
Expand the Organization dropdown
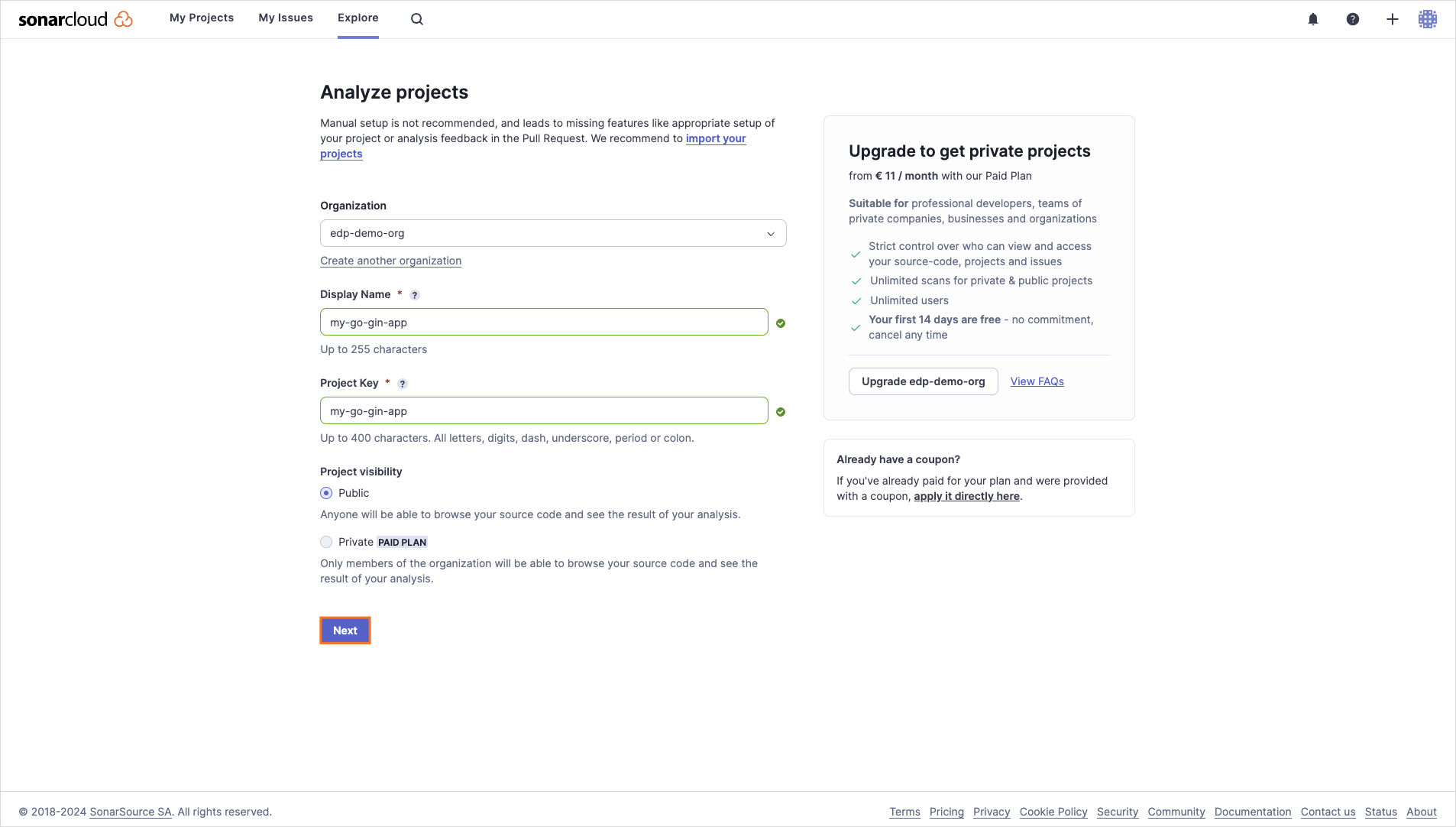point(553,233)
